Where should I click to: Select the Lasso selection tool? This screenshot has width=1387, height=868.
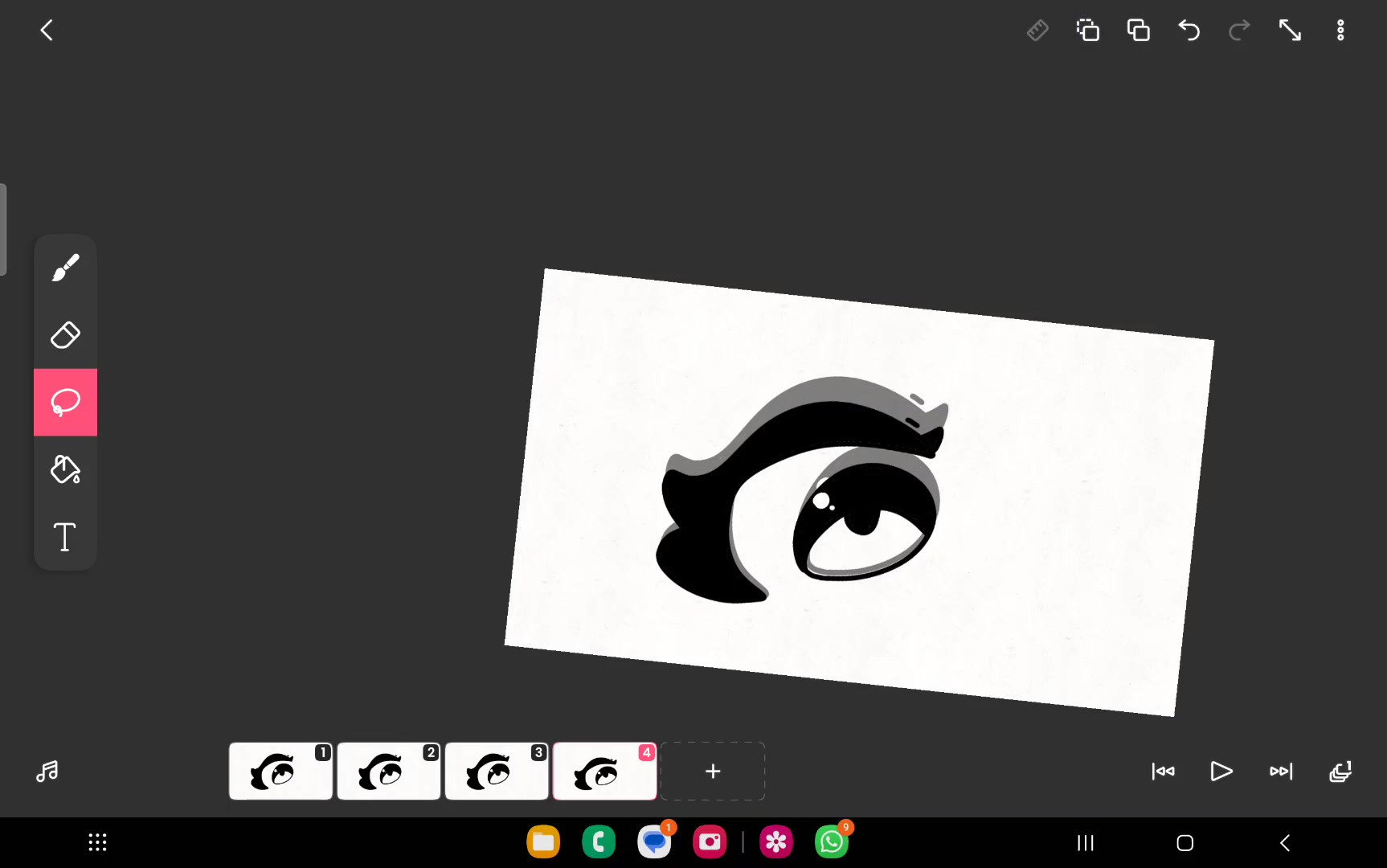[65, 402]
